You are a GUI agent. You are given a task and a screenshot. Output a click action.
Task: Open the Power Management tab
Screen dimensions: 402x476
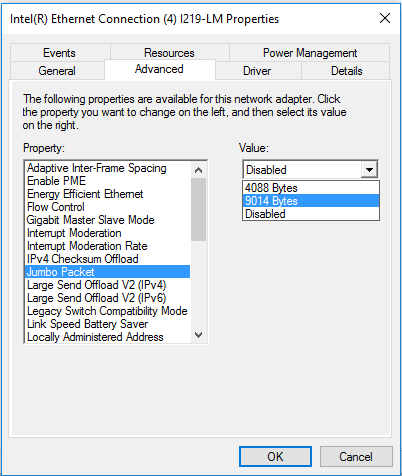(310, 53)
